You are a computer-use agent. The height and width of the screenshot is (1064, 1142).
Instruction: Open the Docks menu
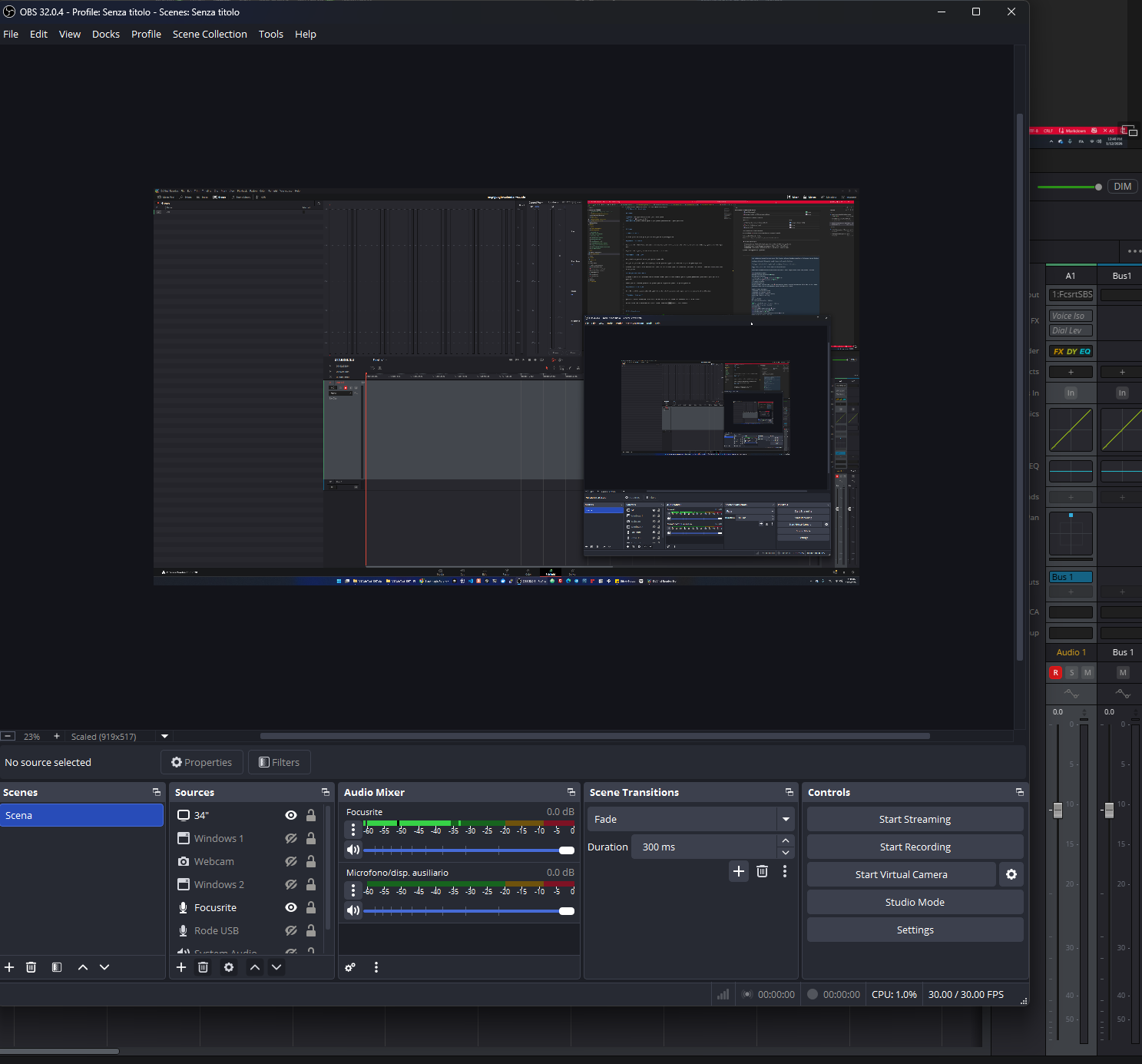coord(106,34)
